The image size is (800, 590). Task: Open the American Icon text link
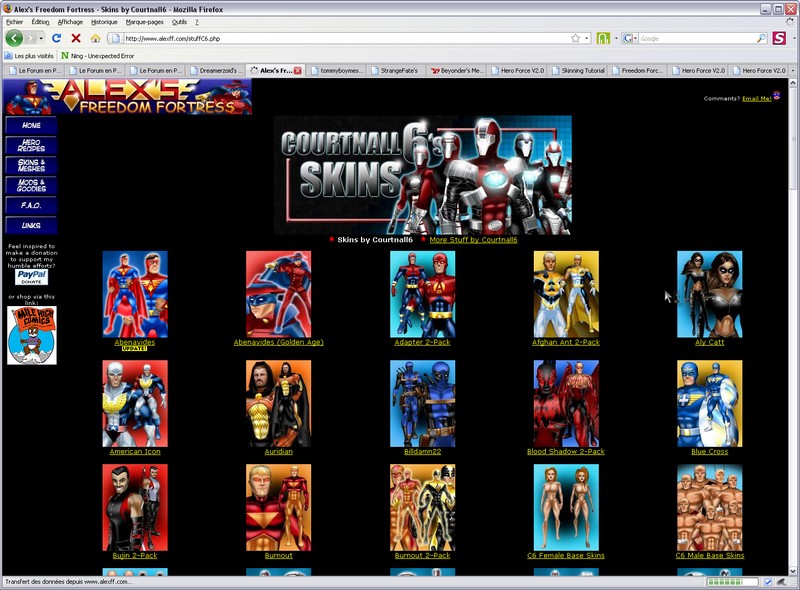click(x=135, y=452)
